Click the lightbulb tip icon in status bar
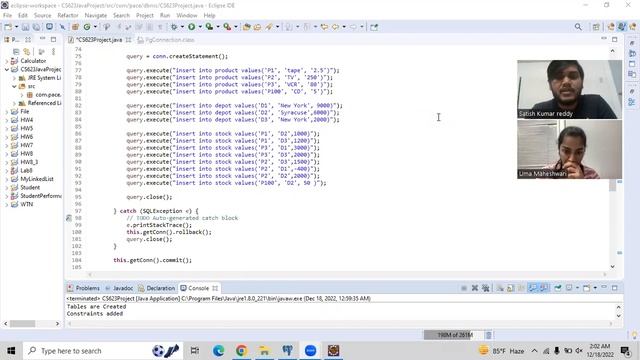The image size is (640, 360). point(634,335)
